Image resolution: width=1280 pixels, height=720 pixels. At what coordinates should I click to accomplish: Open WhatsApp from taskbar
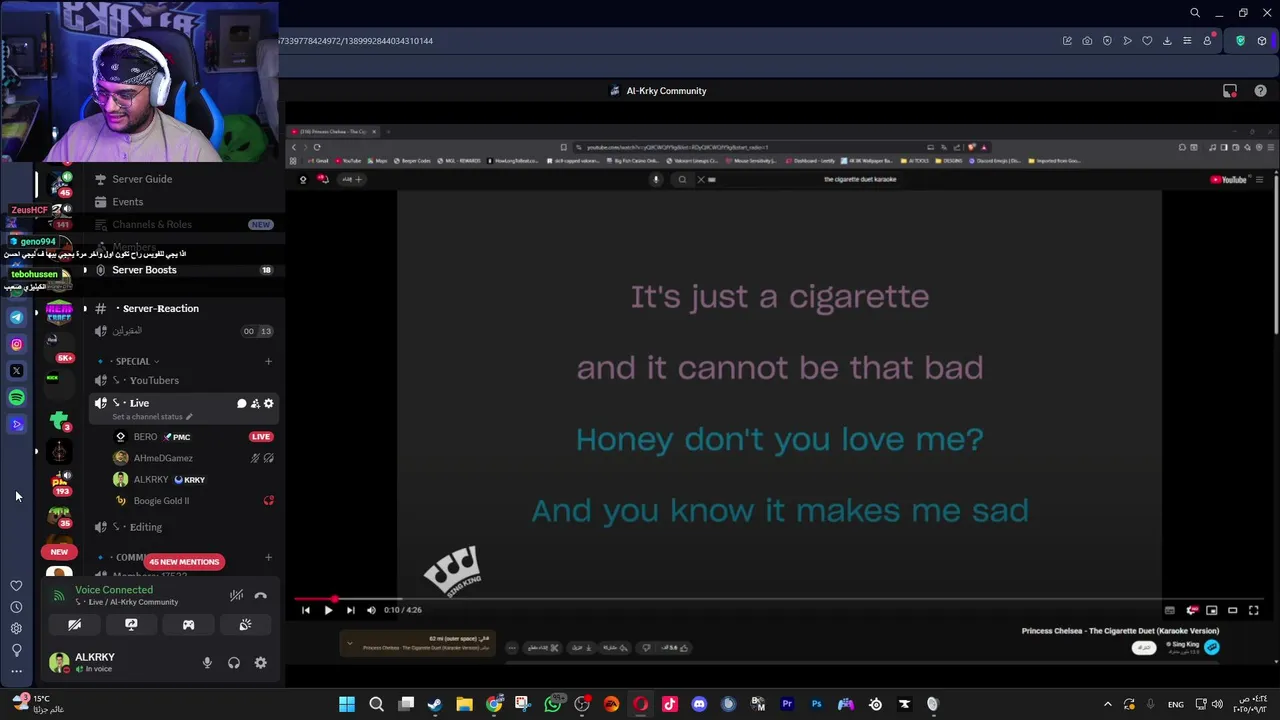tap(553, 704)
